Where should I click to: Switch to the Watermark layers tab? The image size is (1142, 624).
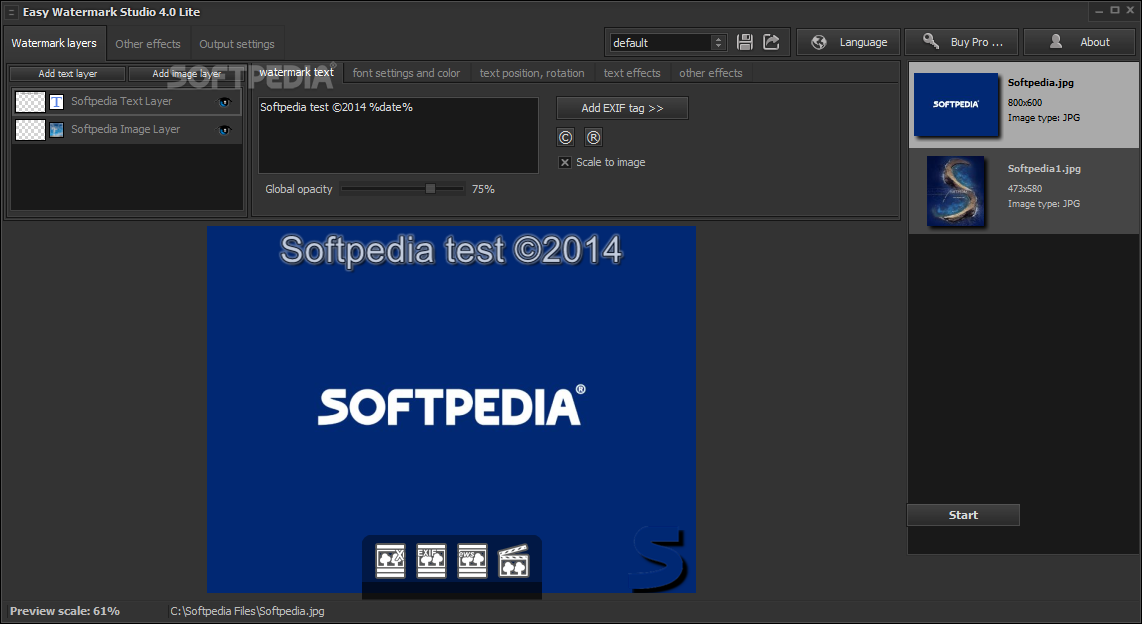click(x=55, y=43)
